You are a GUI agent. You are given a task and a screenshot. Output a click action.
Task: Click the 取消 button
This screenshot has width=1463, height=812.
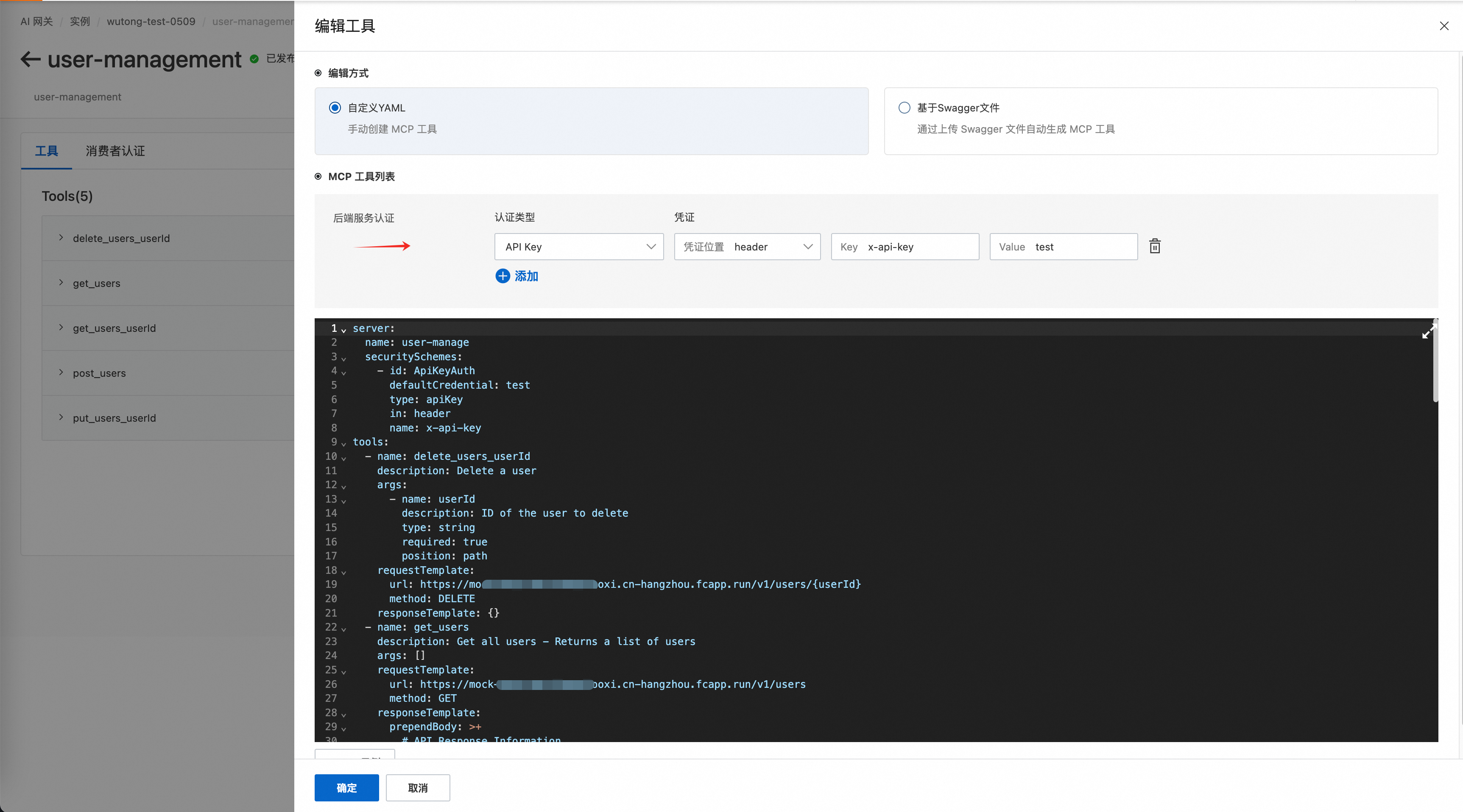click(417, 787)
